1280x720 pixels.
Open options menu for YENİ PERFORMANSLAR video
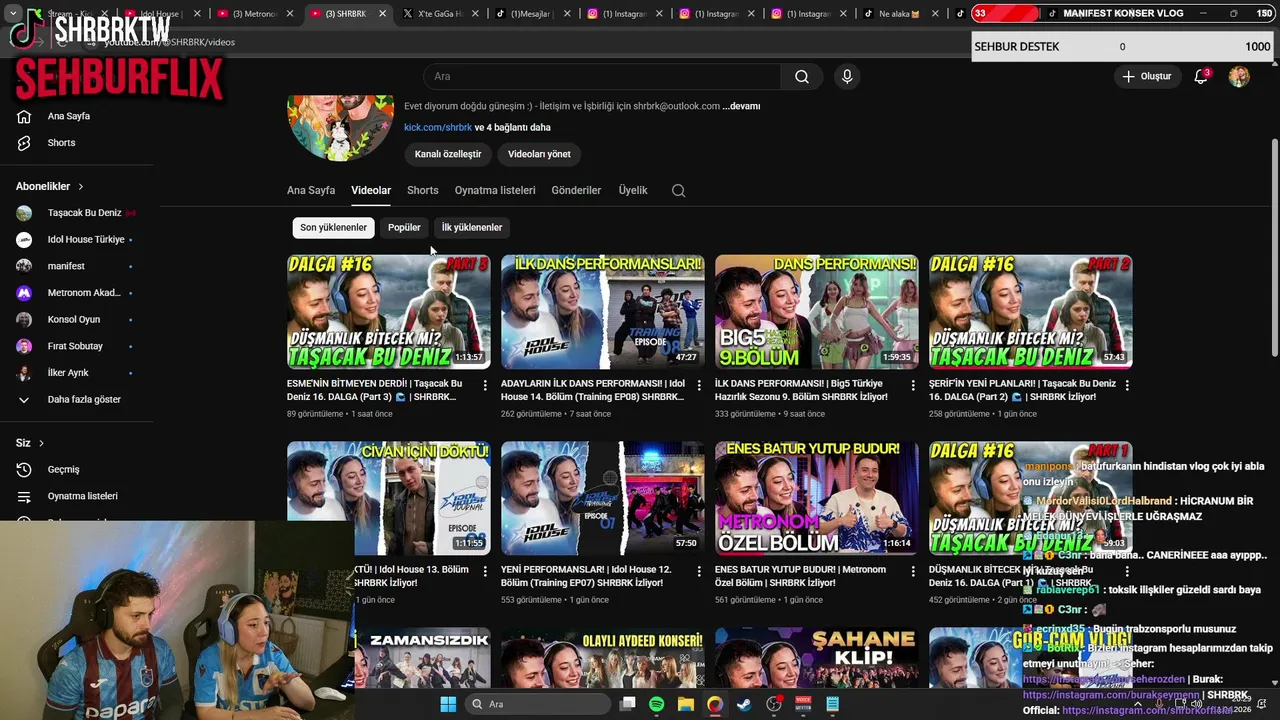pyautogui.click(x=699, y=571)
